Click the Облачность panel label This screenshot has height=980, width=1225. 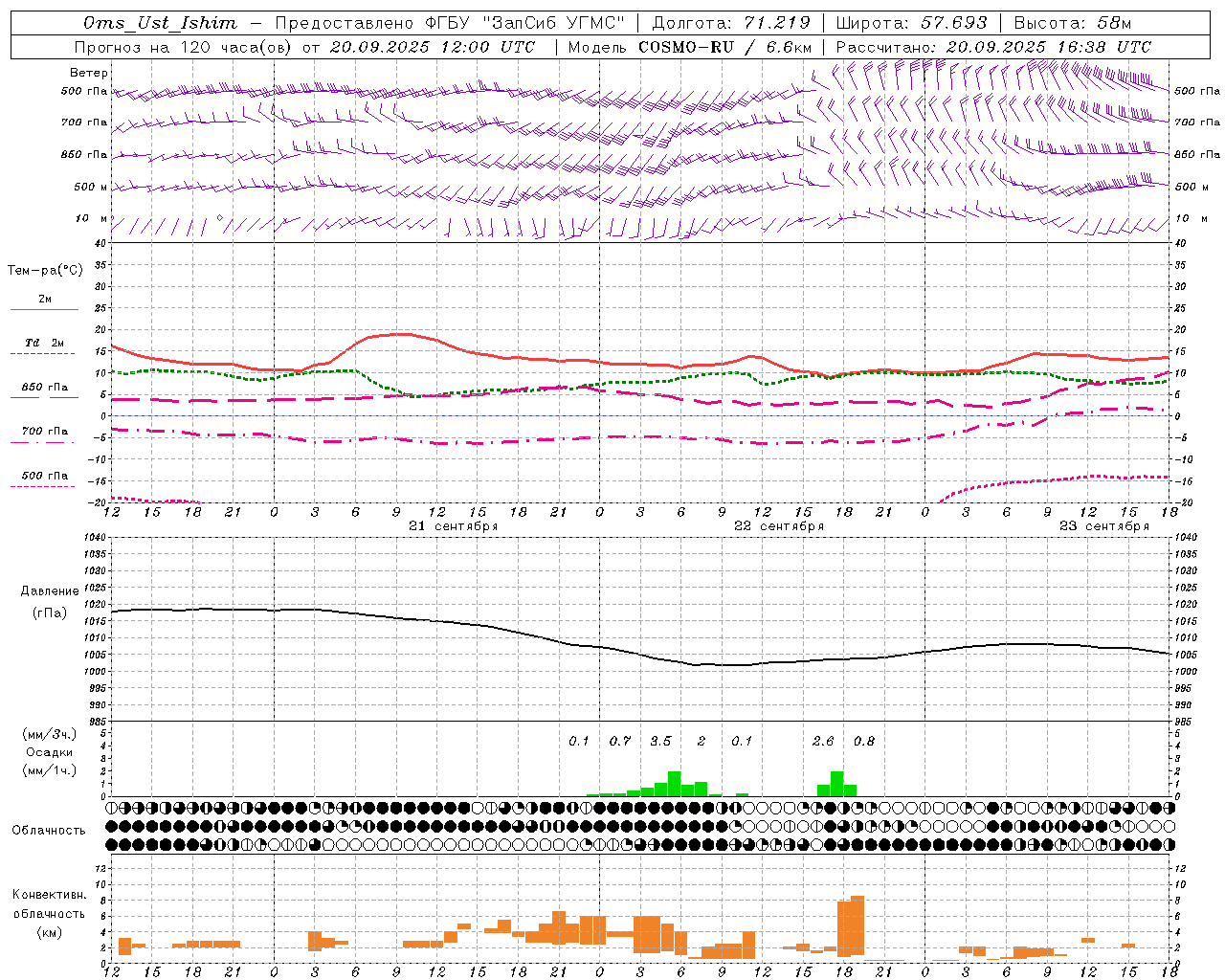click(x=49, y=831)
